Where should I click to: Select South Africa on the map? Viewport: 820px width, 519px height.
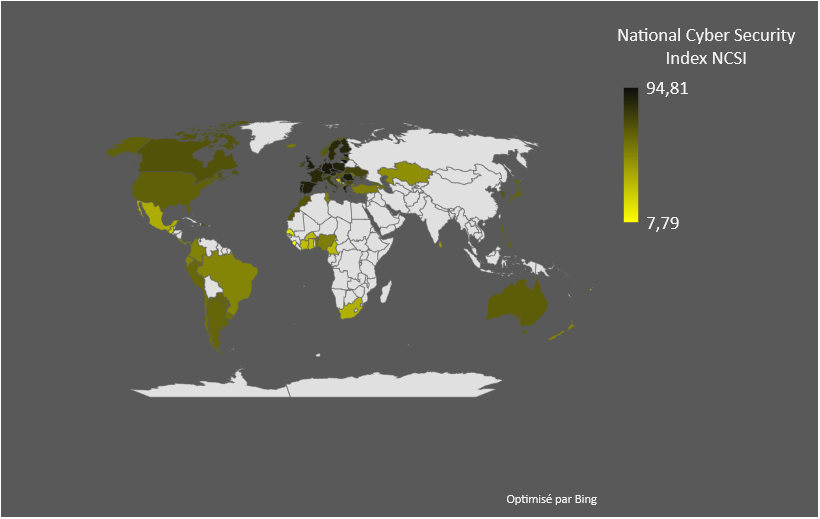coord(351,309)
